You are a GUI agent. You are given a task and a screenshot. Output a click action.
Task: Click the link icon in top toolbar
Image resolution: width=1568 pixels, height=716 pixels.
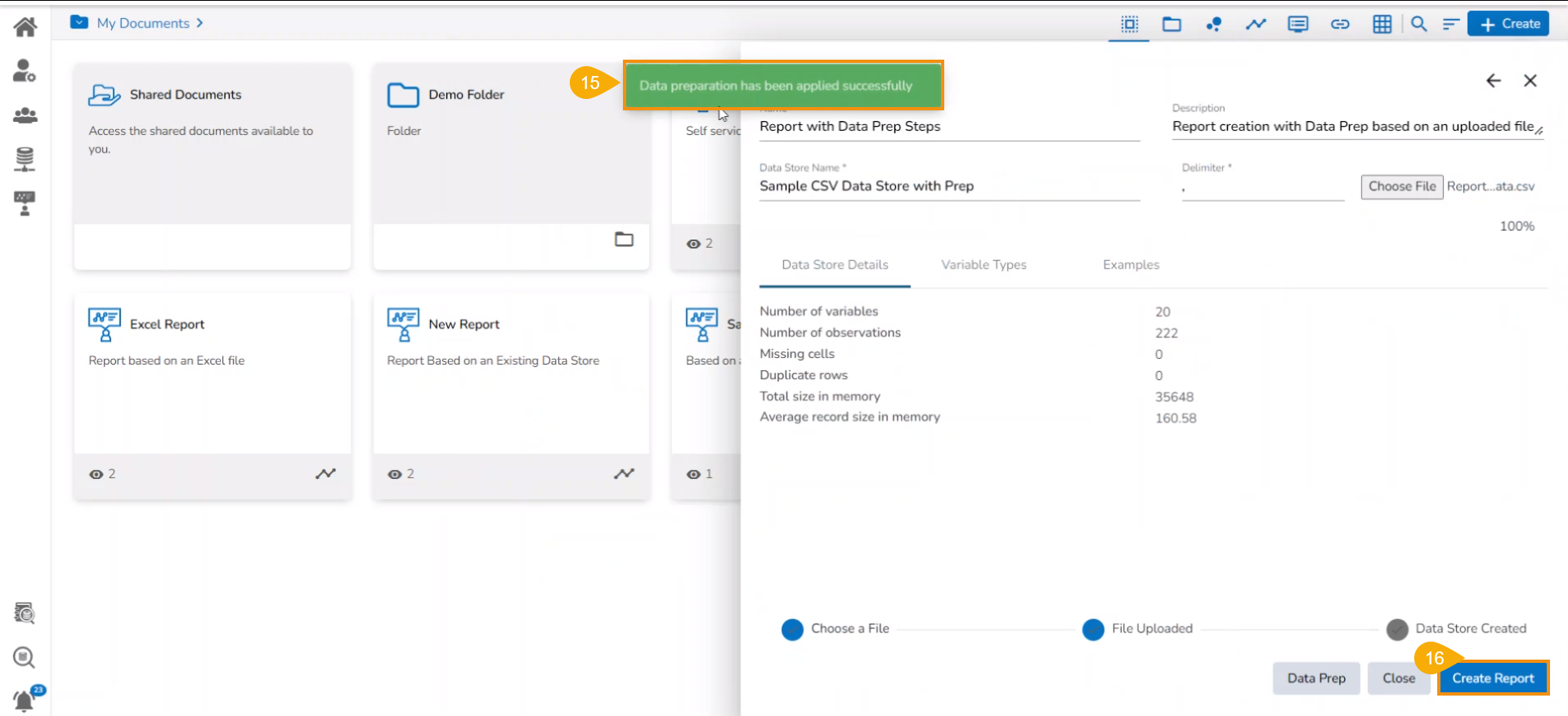(x=1340, y=25)
